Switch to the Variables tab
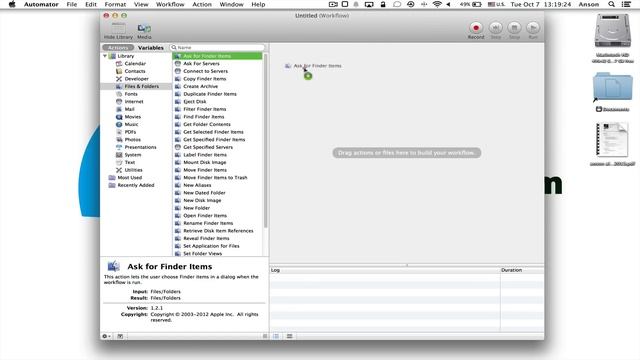The image size is (640, 360). pyautogui.click(x=151, y=48)
